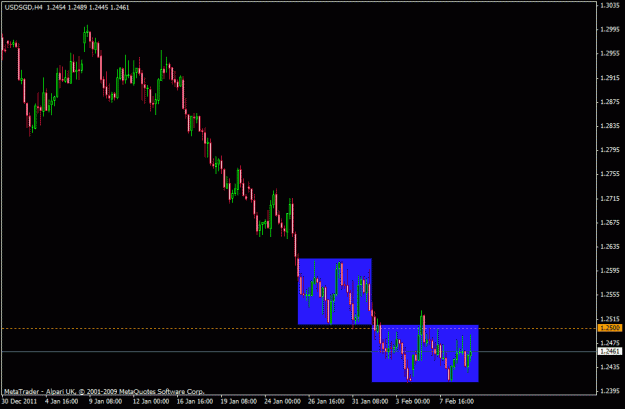Viewport: 625px width, 409px height.
Task: Select the 1.2675 price scale label
Action: 610,222
